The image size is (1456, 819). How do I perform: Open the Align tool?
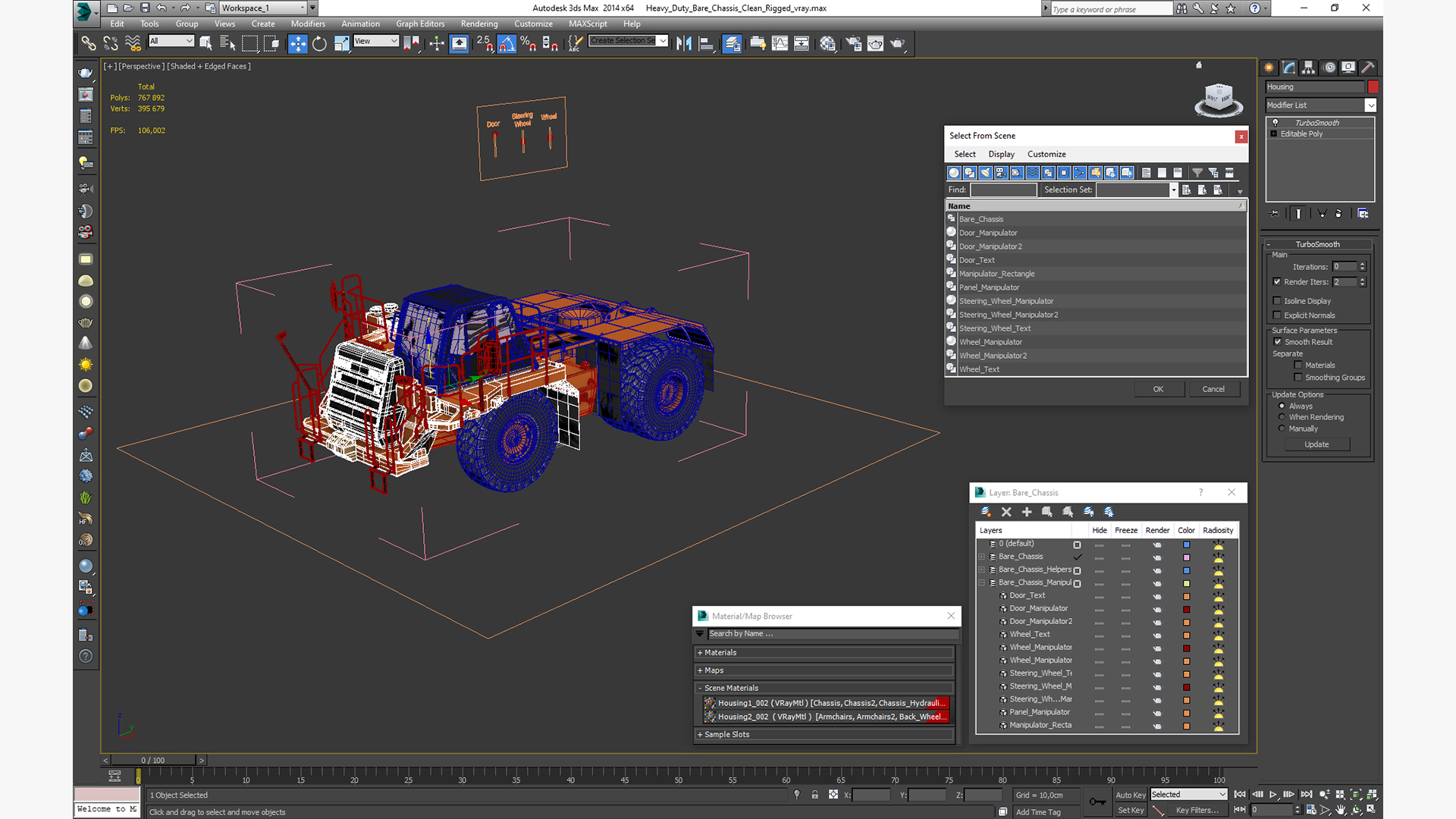[x=706, y=44]
